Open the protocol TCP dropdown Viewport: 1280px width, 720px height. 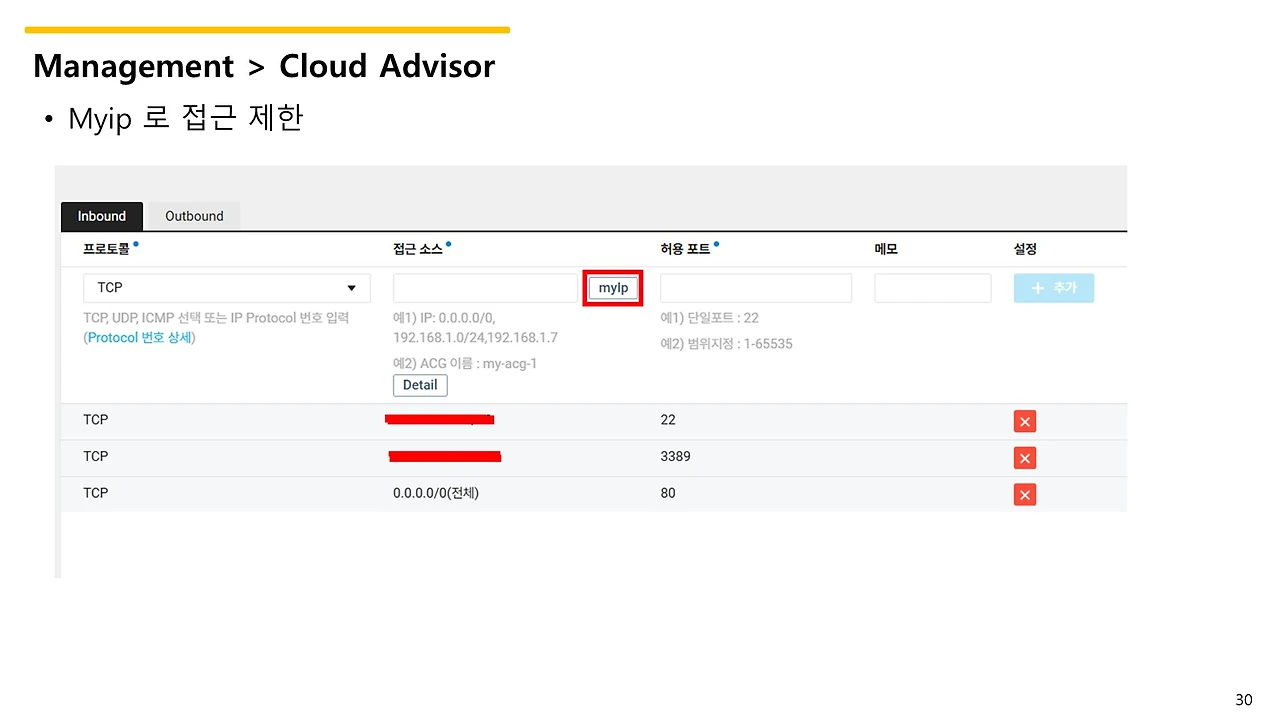(227, 288)
